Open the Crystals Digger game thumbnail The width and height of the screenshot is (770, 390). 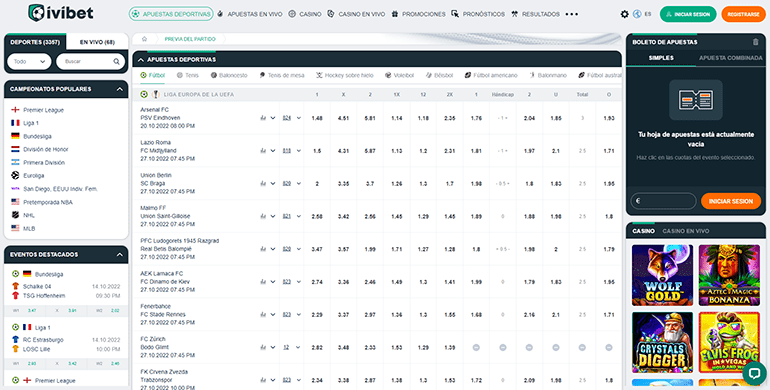click(x=662, y=342)
